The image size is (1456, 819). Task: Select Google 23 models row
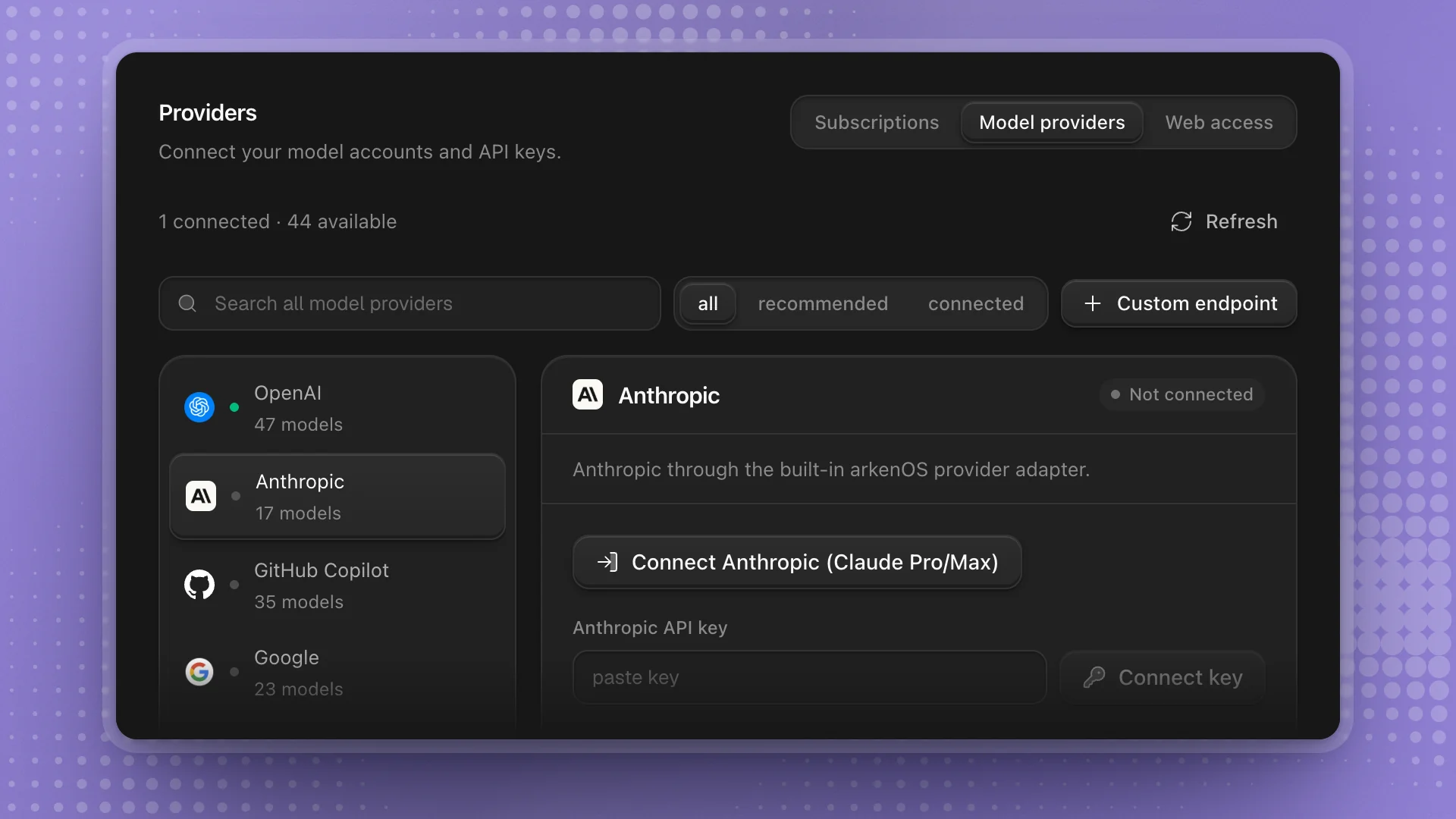click(337, 673)
